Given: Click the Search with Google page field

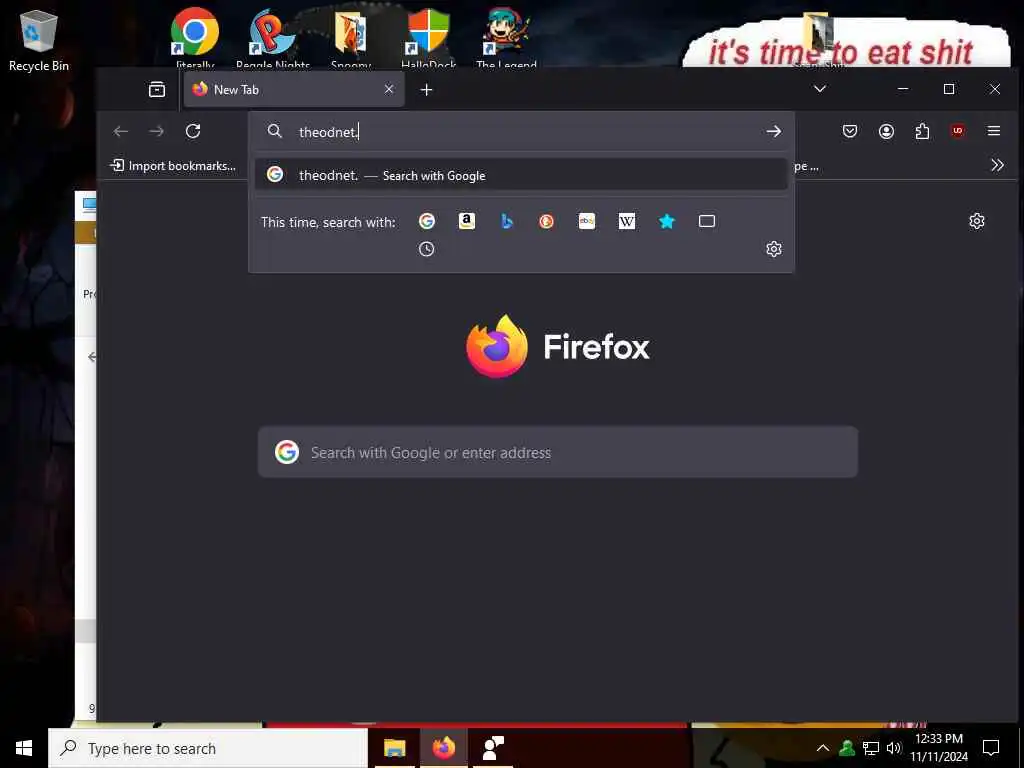Looking at the screenshot, I should (x=558, y=452).
